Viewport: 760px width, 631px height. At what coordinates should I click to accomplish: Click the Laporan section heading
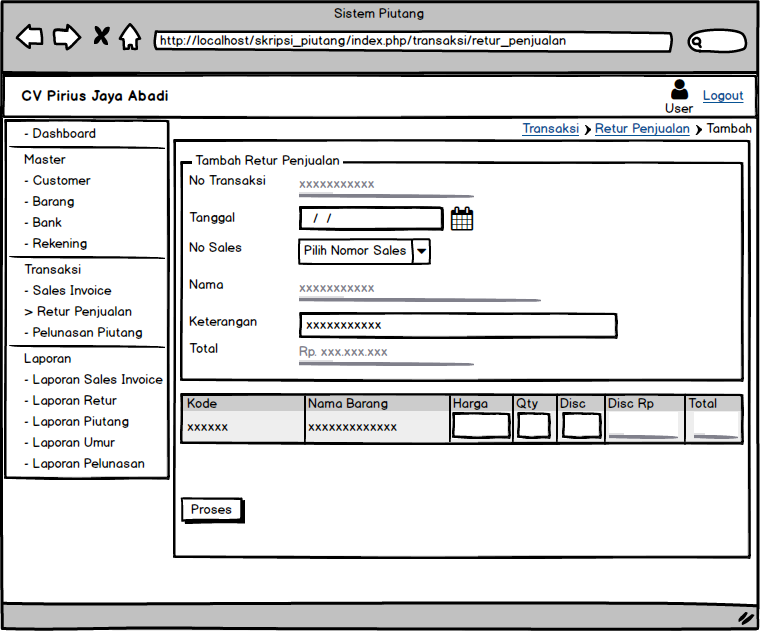point(48,359)
